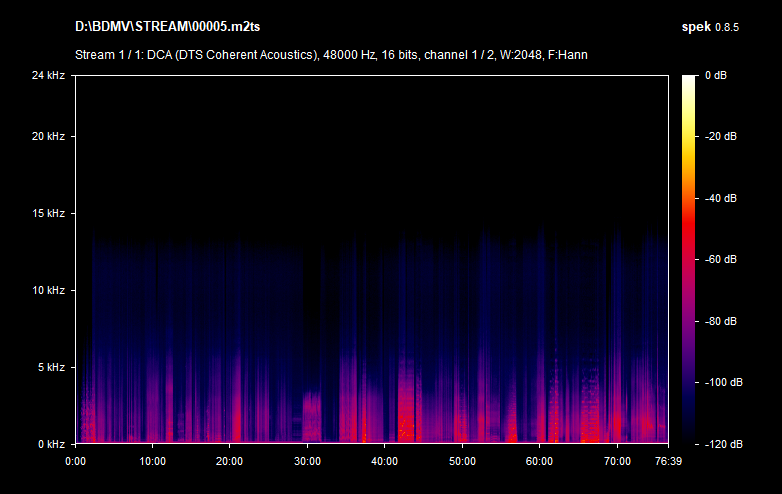Select the 20 kHz frequency axis label
Image resolution: width=782 pixels, height=494 pixels.
[47, 136]
